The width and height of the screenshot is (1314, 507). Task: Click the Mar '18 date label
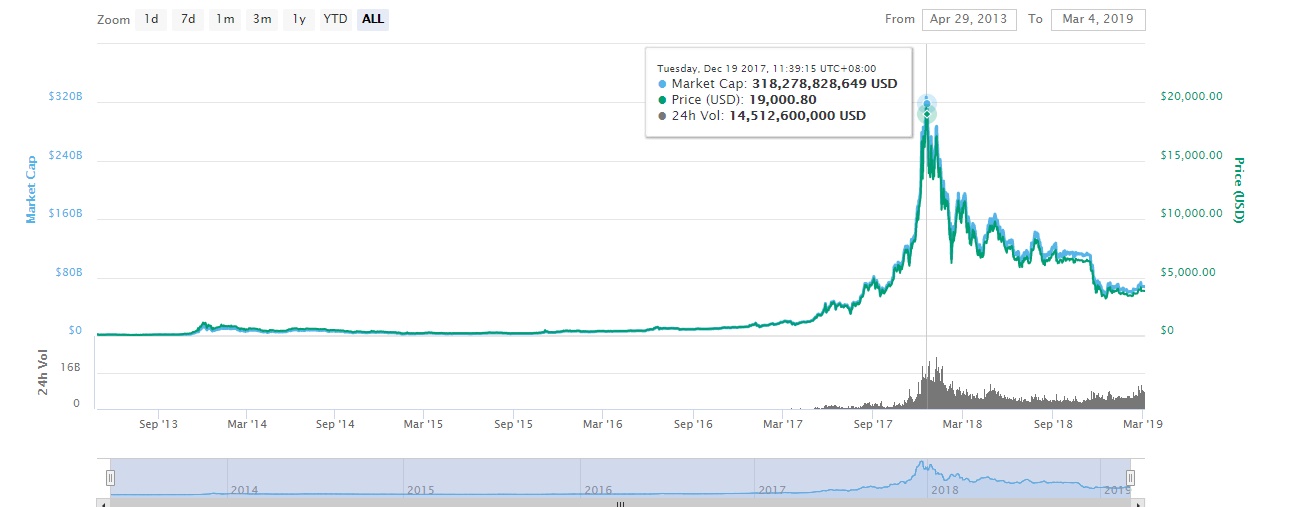click(961, 424)
